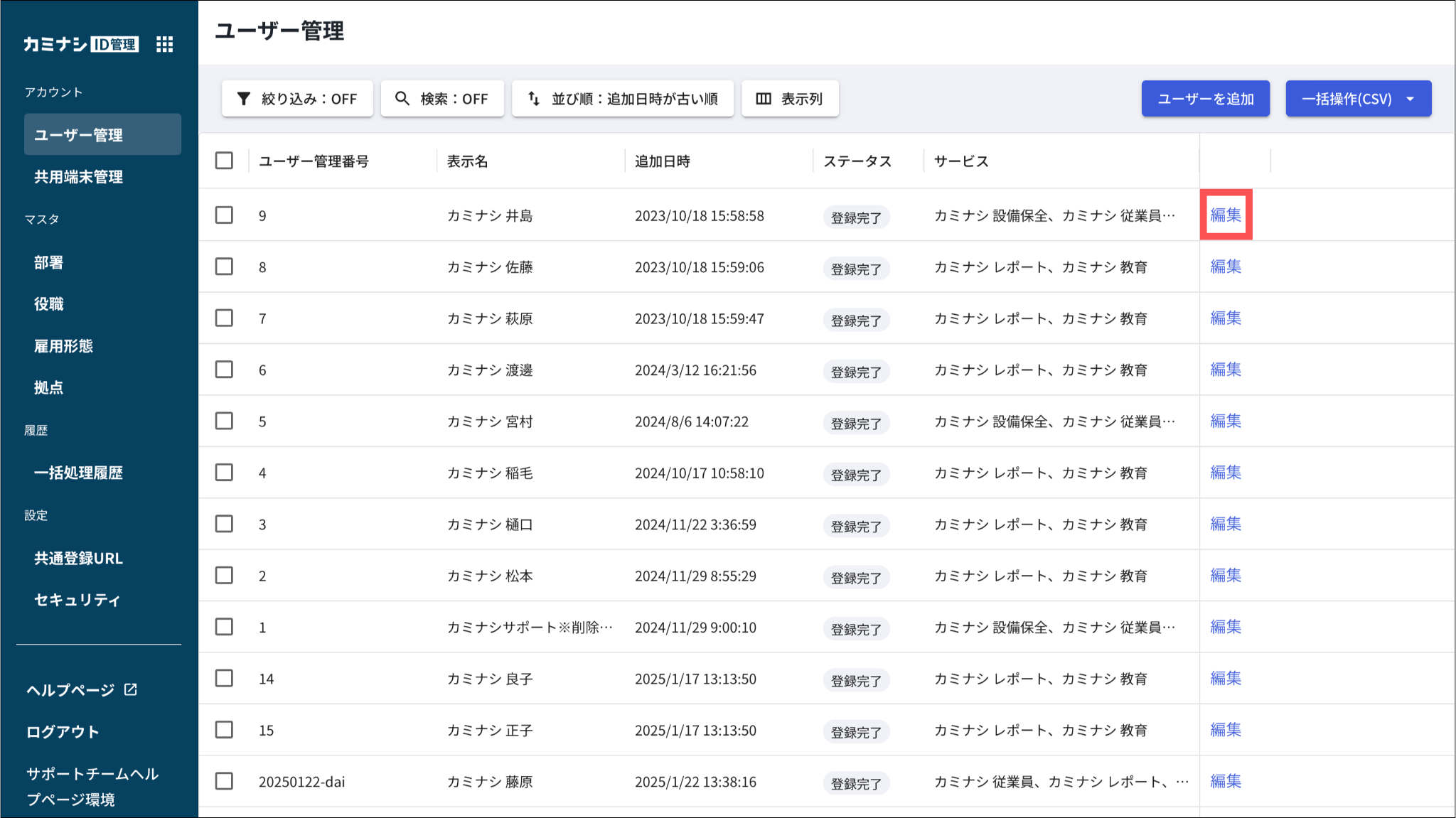
Task: Check the box for user number 9
Action: point(224,215)
